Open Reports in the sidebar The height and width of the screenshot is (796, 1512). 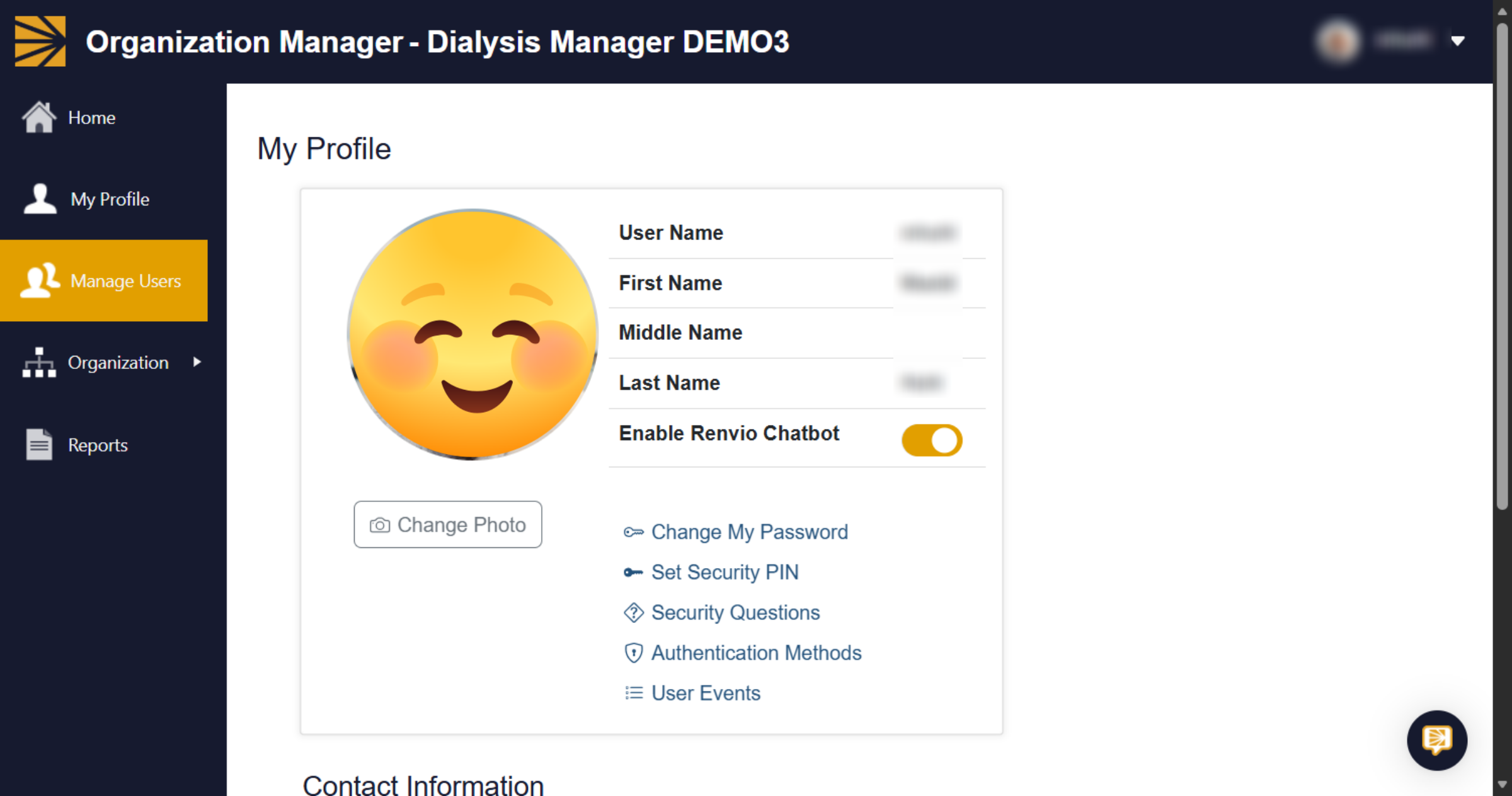coord(104,445)
